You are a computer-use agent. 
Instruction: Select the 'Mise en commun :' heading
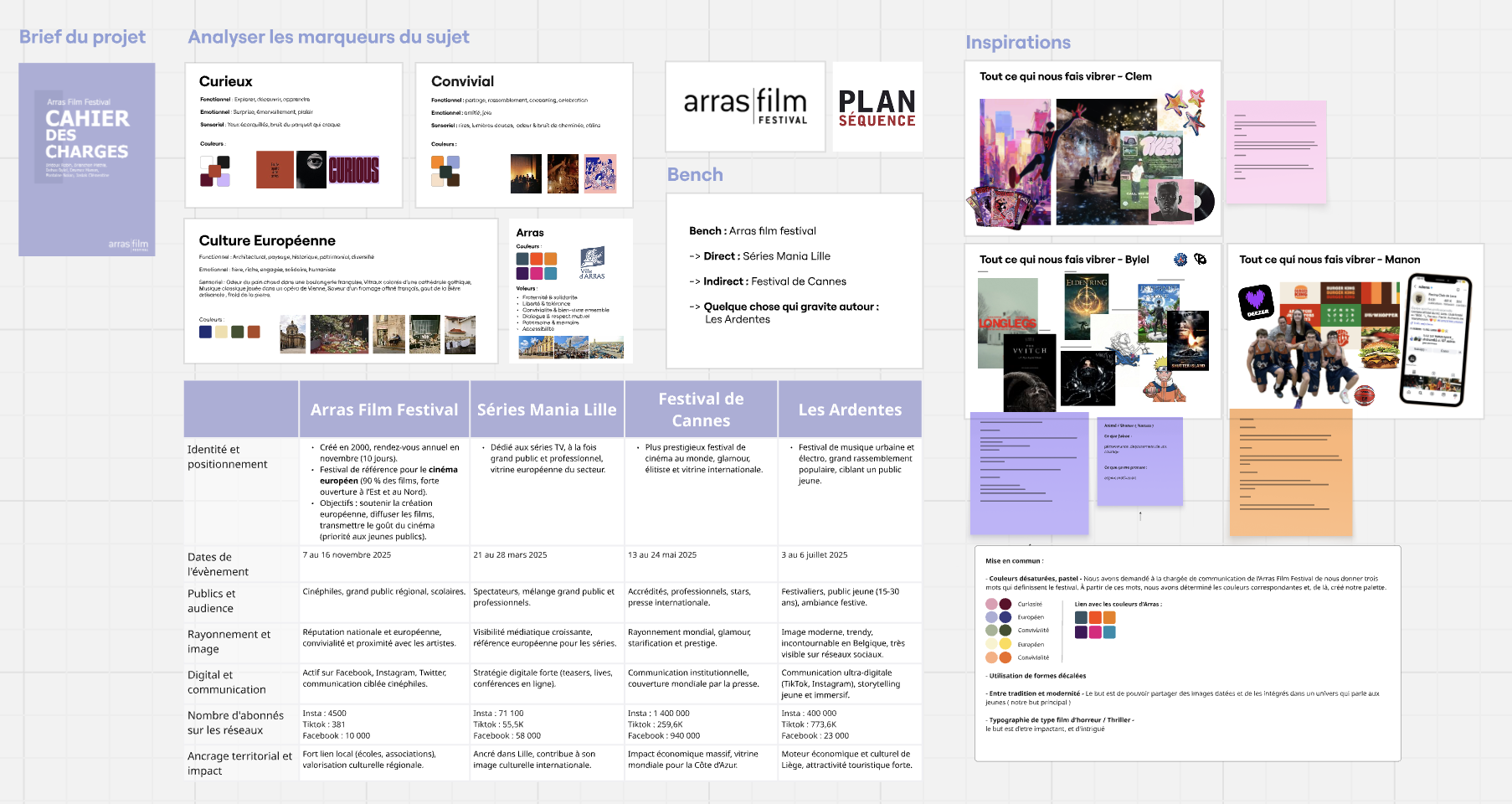(1014, 561)
